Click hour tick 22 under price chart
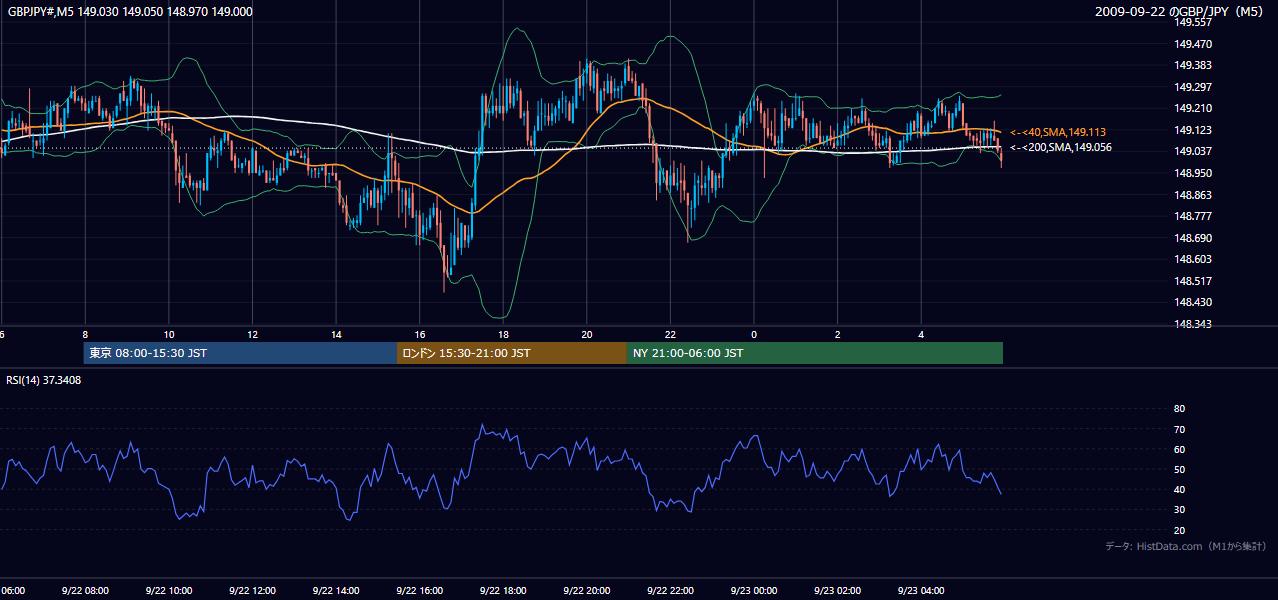This screenshot has width=1278, height=600. tap(671, 335)
